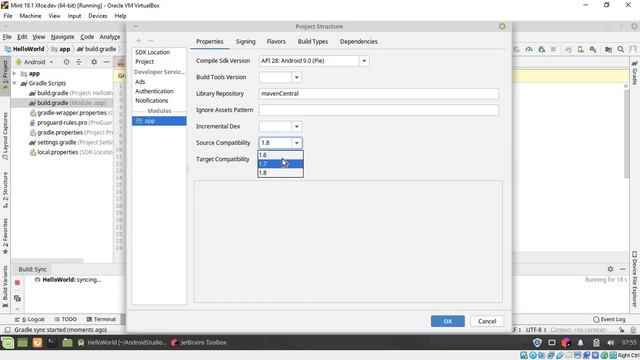
Task: Open the Android view selector dropdown
Action: 35,62
